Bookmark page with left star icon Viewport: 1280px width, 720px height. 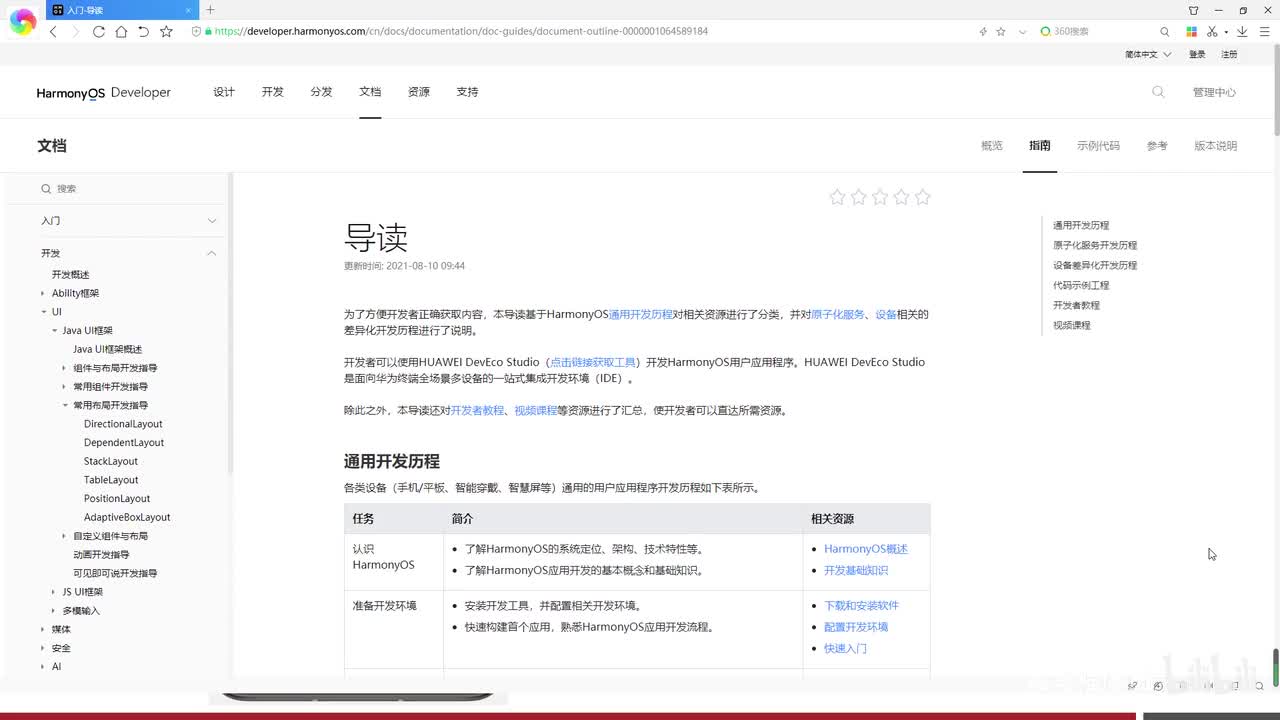pyautogui.click(x=166, y=31)
